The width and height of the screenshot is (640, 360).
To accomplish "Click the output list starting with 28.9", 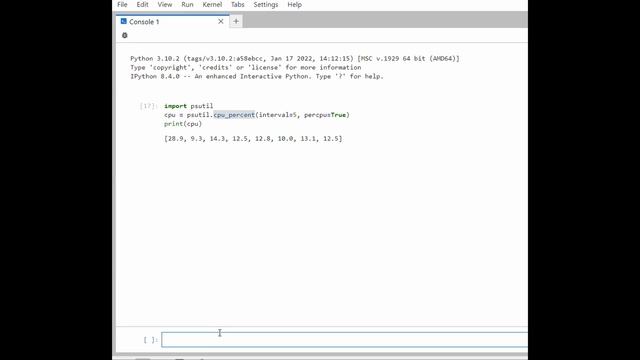I will [253, 139].
